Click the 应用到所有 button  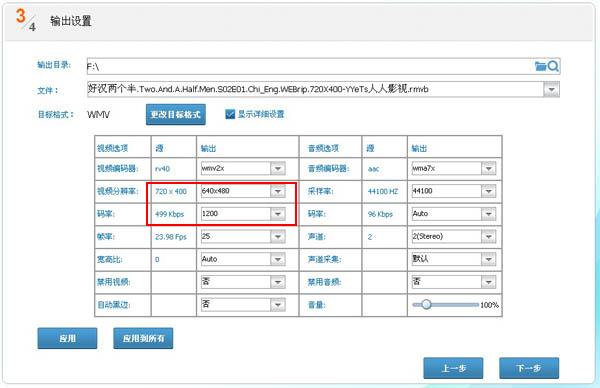[x=143, y=338]
